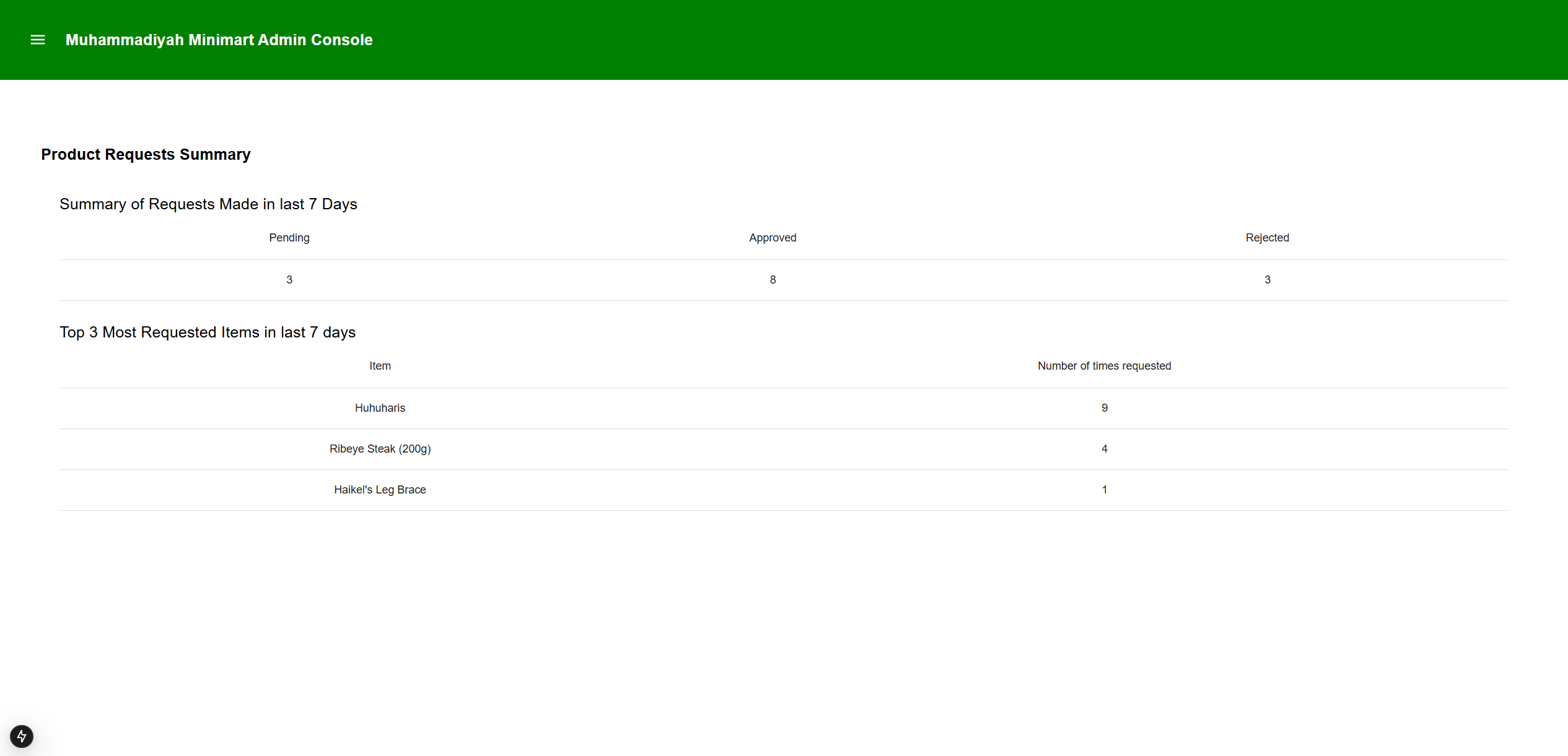Click the Muhammadiyah Minimart Admin Console title
This screenshot has height=756, width=1568.
[219, 40]
